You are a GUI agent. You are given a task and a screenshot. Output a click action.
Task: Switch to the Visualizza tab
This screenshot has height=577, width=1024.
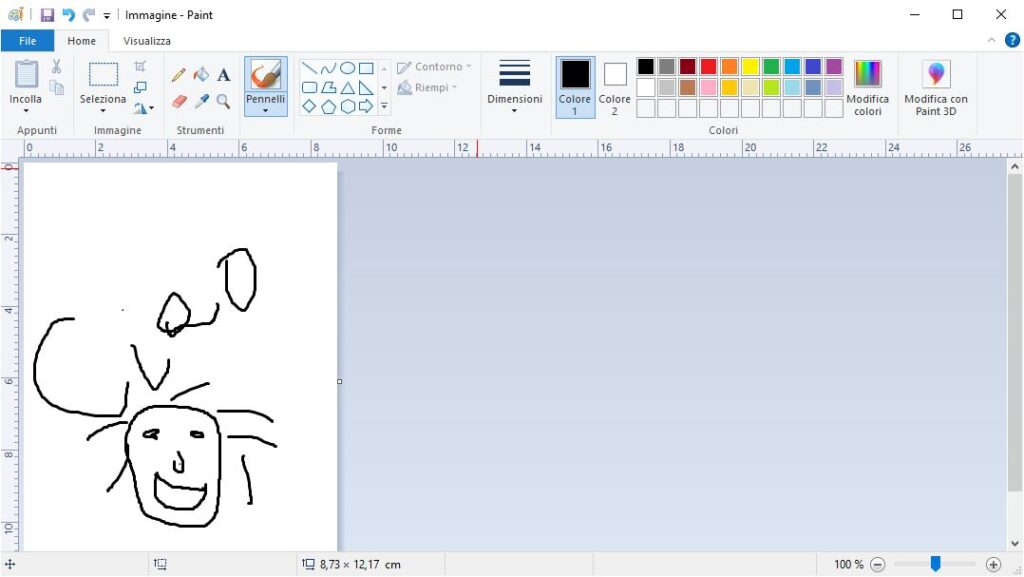(x=147, y=40)
